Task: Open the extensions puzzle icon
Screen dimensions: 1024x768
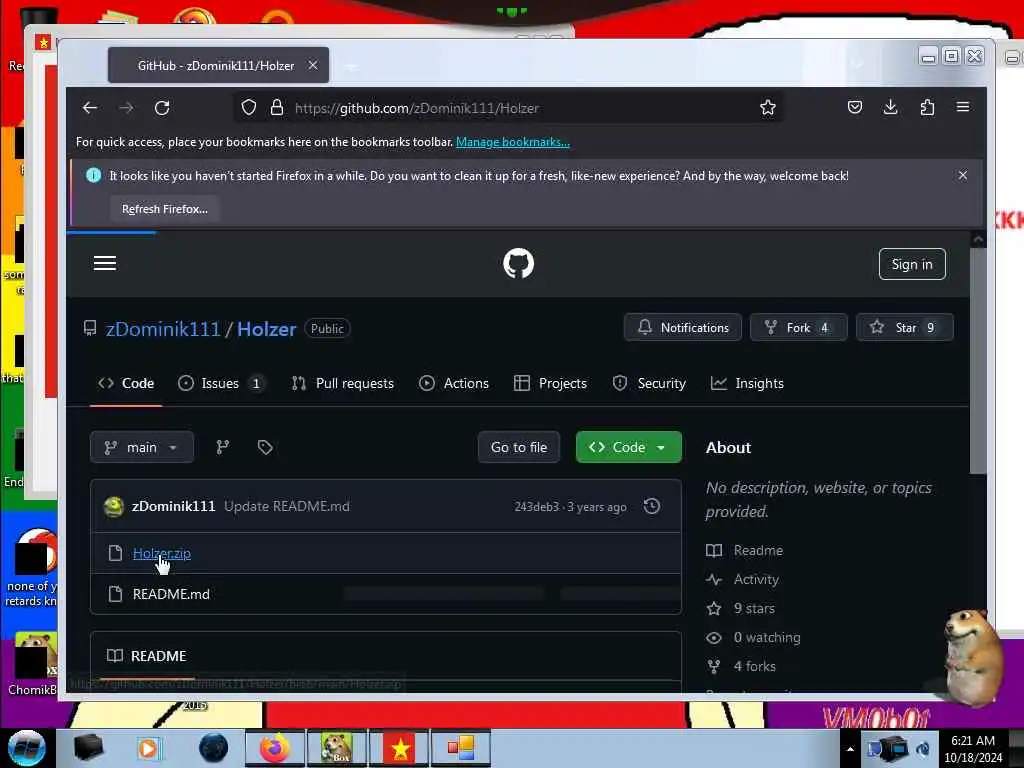Action: click(927, 108)
